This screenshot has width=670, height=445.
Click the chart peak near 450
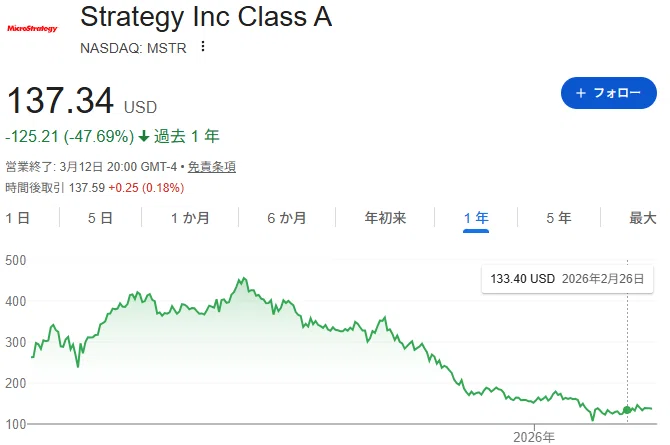click(243, 279)
